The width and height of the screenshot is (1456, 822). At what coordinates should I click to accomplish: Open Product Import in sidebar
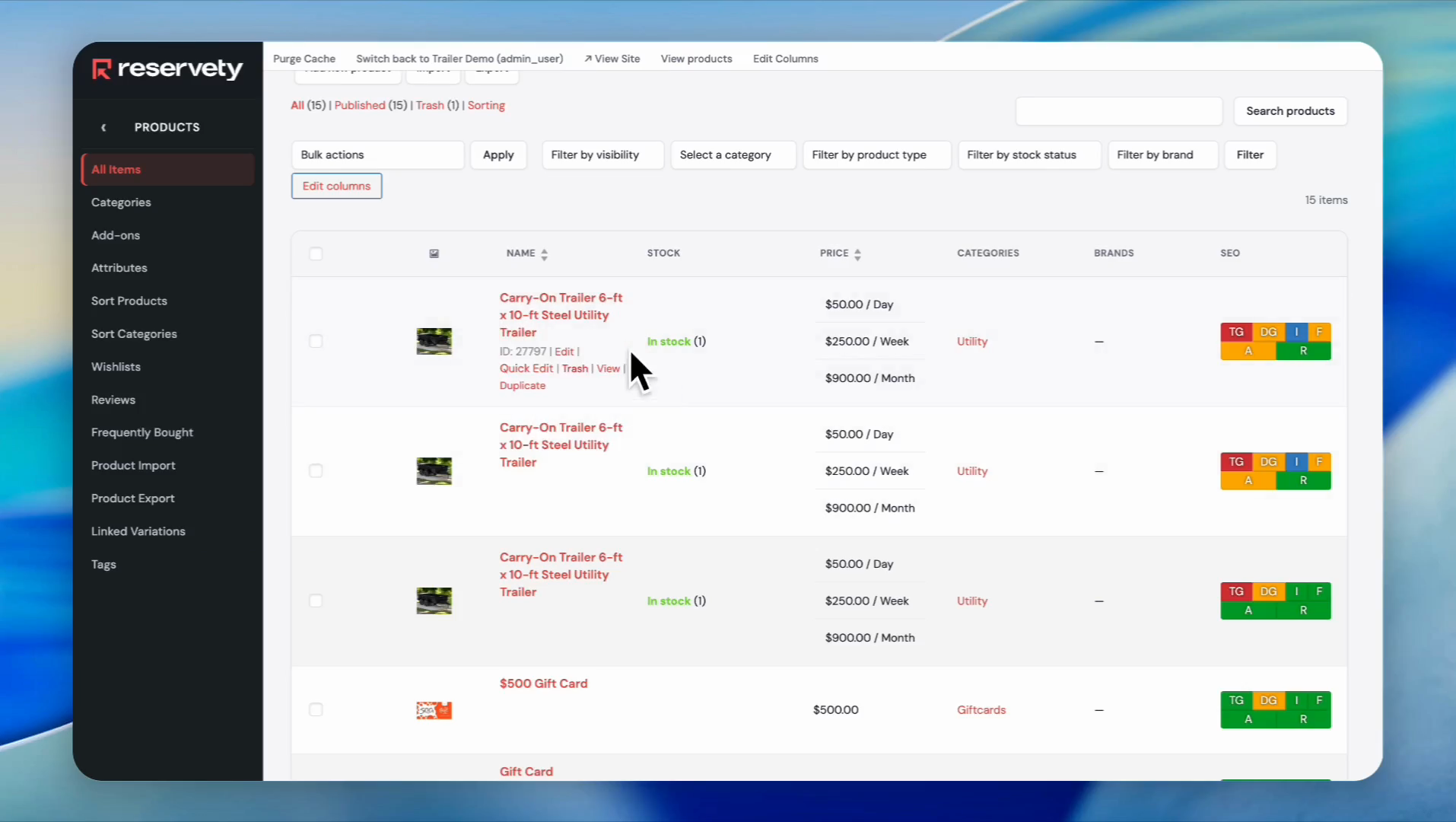coord(133,466)
